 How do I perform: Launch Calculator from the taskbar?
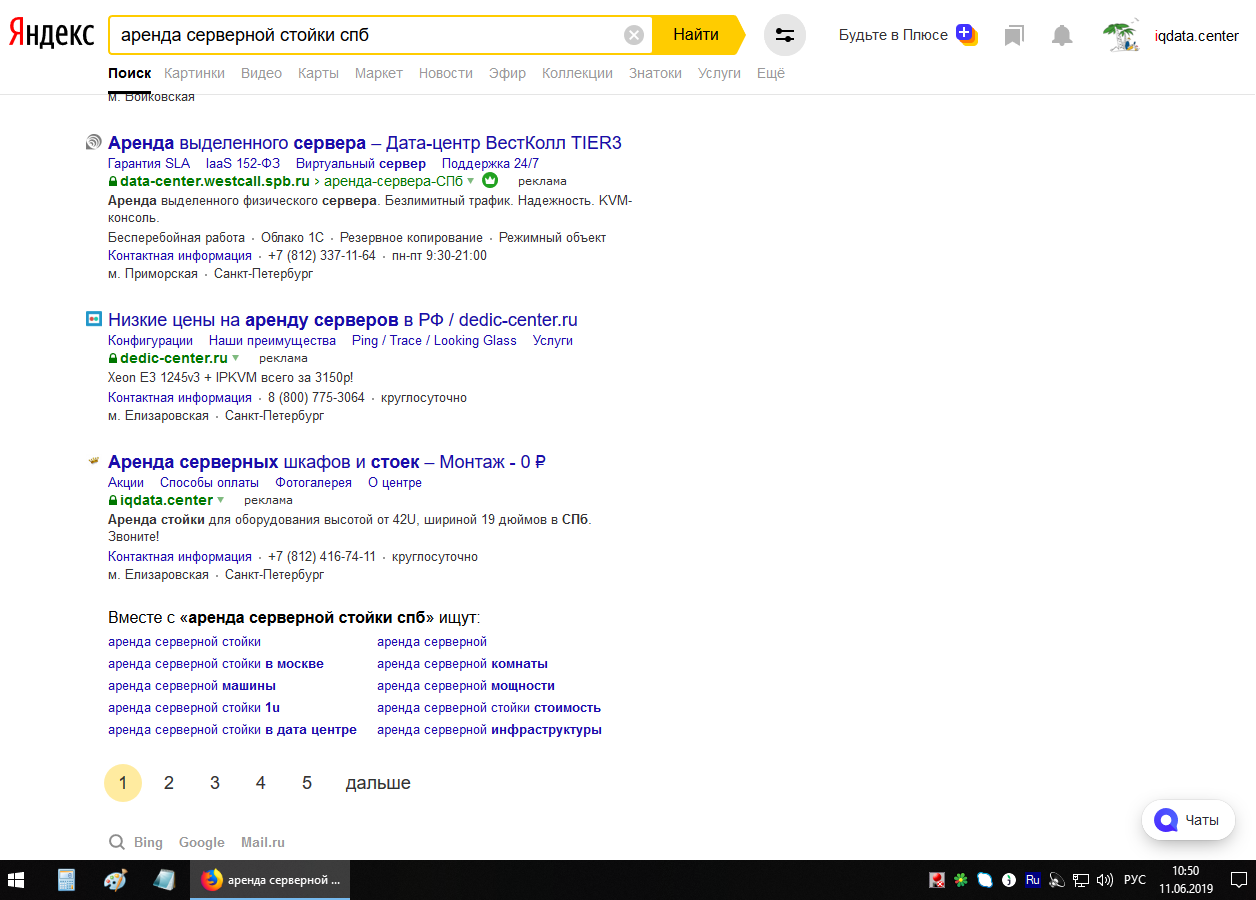pos(67,880)
